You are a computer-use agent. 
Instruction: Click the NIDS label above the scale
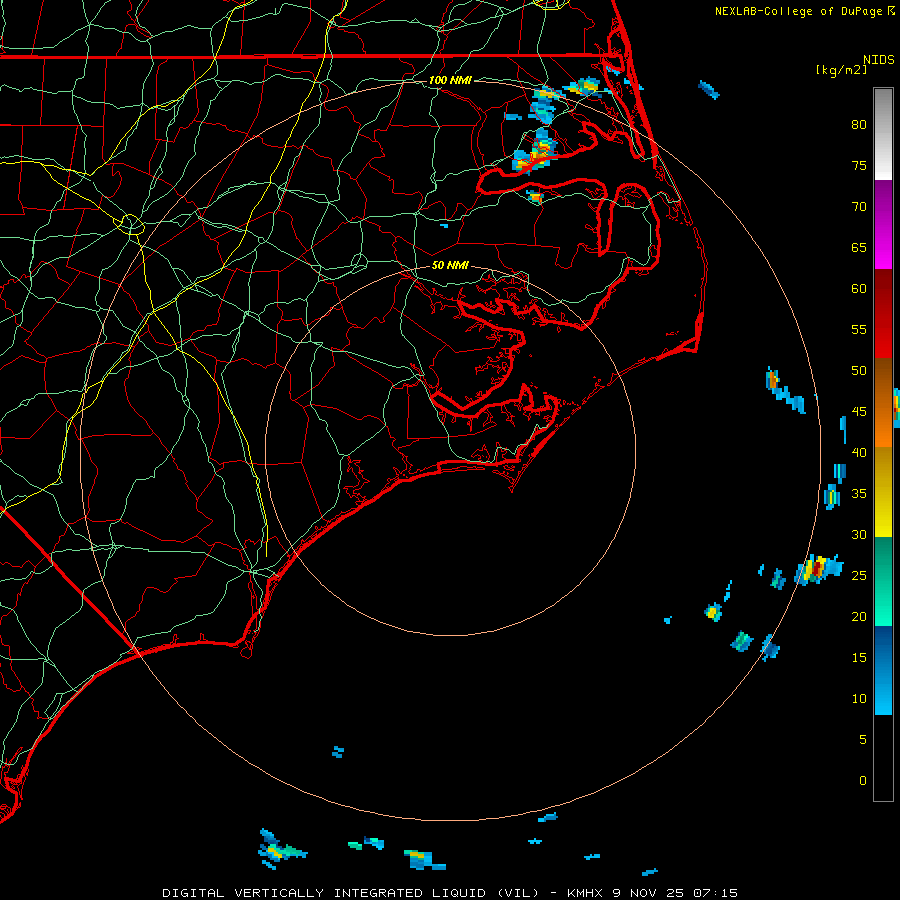tap(879, 60)
